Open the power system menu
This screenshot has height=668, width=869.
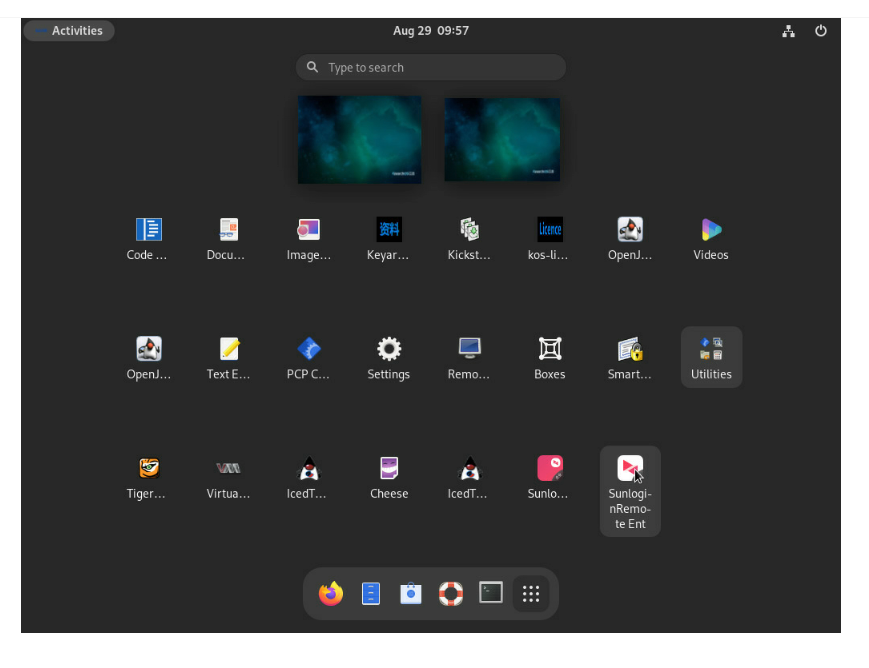pyautogui.click(x=821, y=31)
